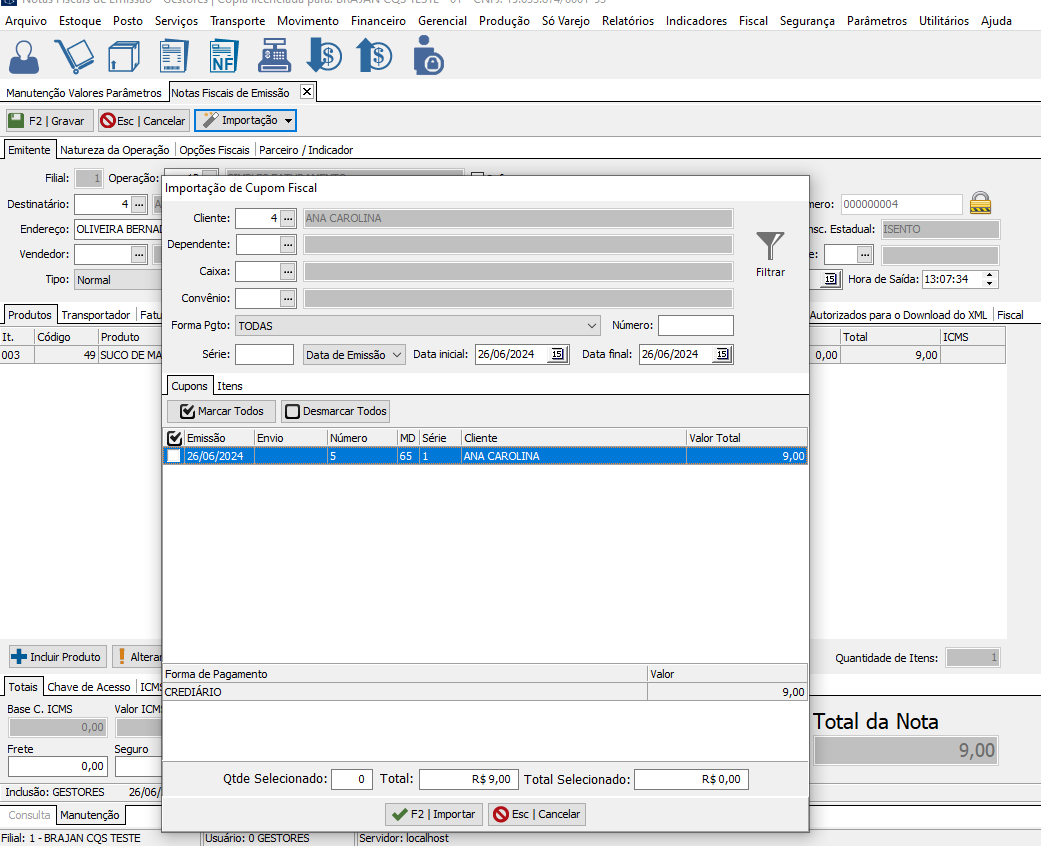Open the cash register icon
The width and height of the screenshot is (1041, 846).
(x=273, y=55)
